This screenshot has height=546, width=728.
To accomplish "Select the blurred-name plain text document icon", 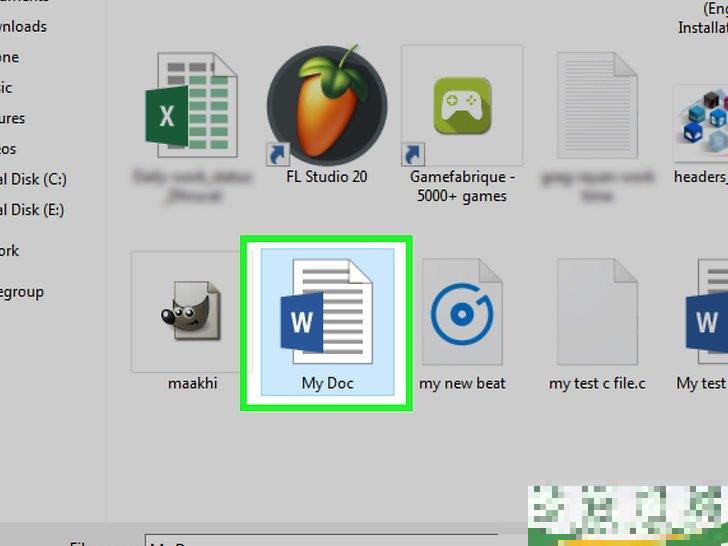I will click(x=597, y=105).
